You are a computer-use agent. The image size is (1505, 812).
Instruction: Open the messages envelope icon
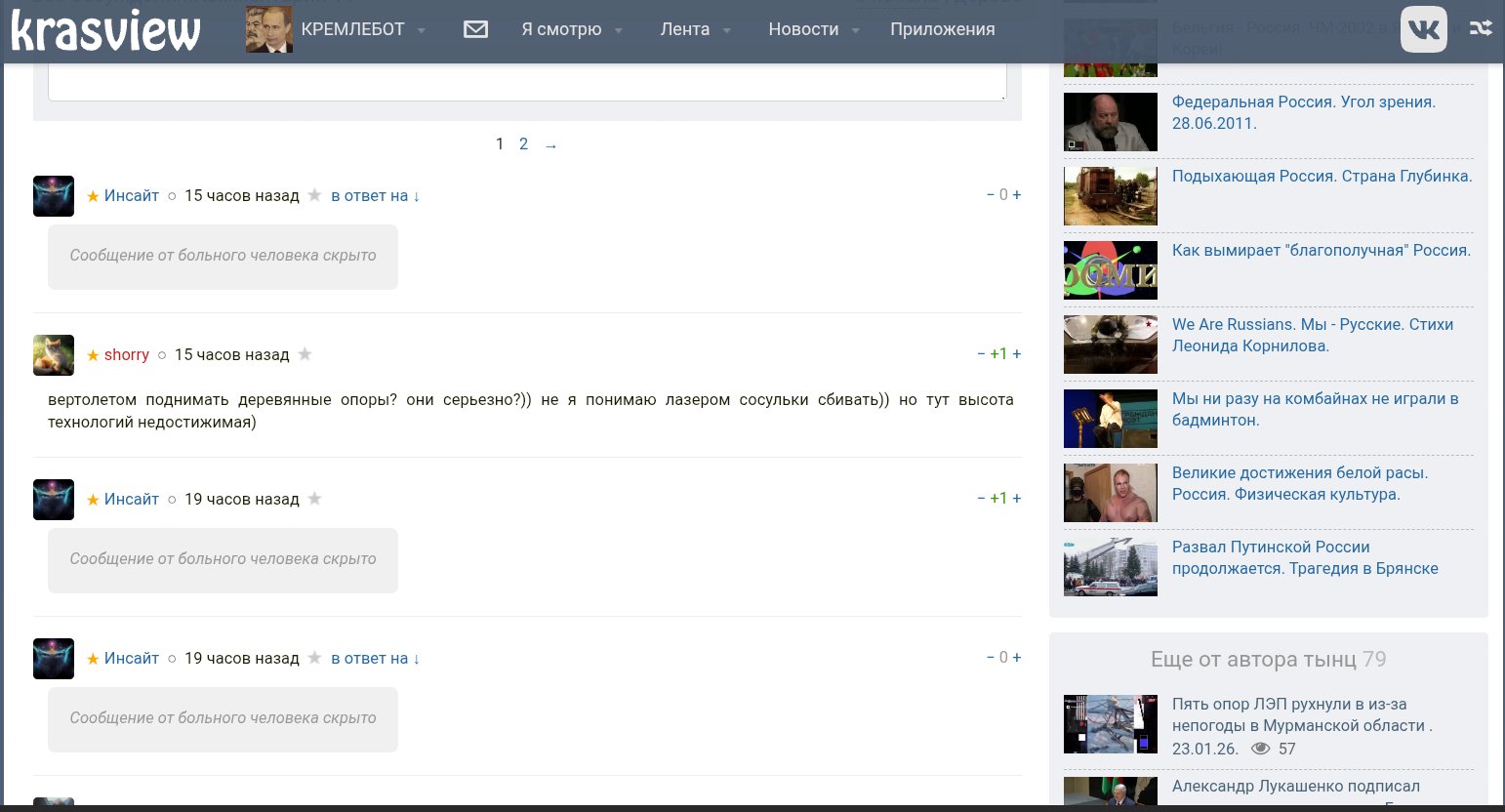pos(475,29)
